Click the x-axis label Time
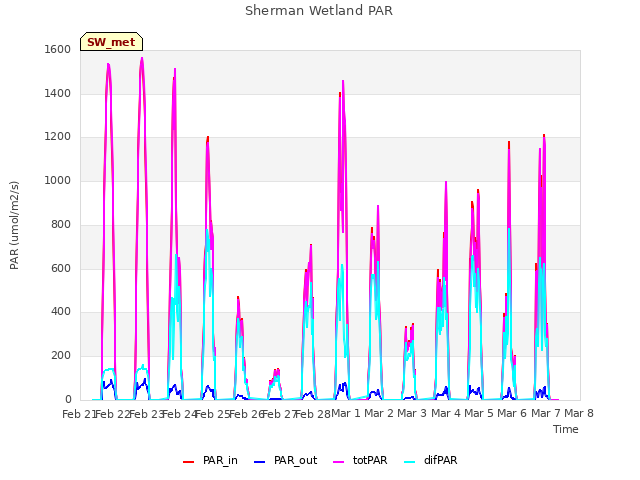Image resolution: width=640 pixels, height=480 pixels. pos(566,429)
